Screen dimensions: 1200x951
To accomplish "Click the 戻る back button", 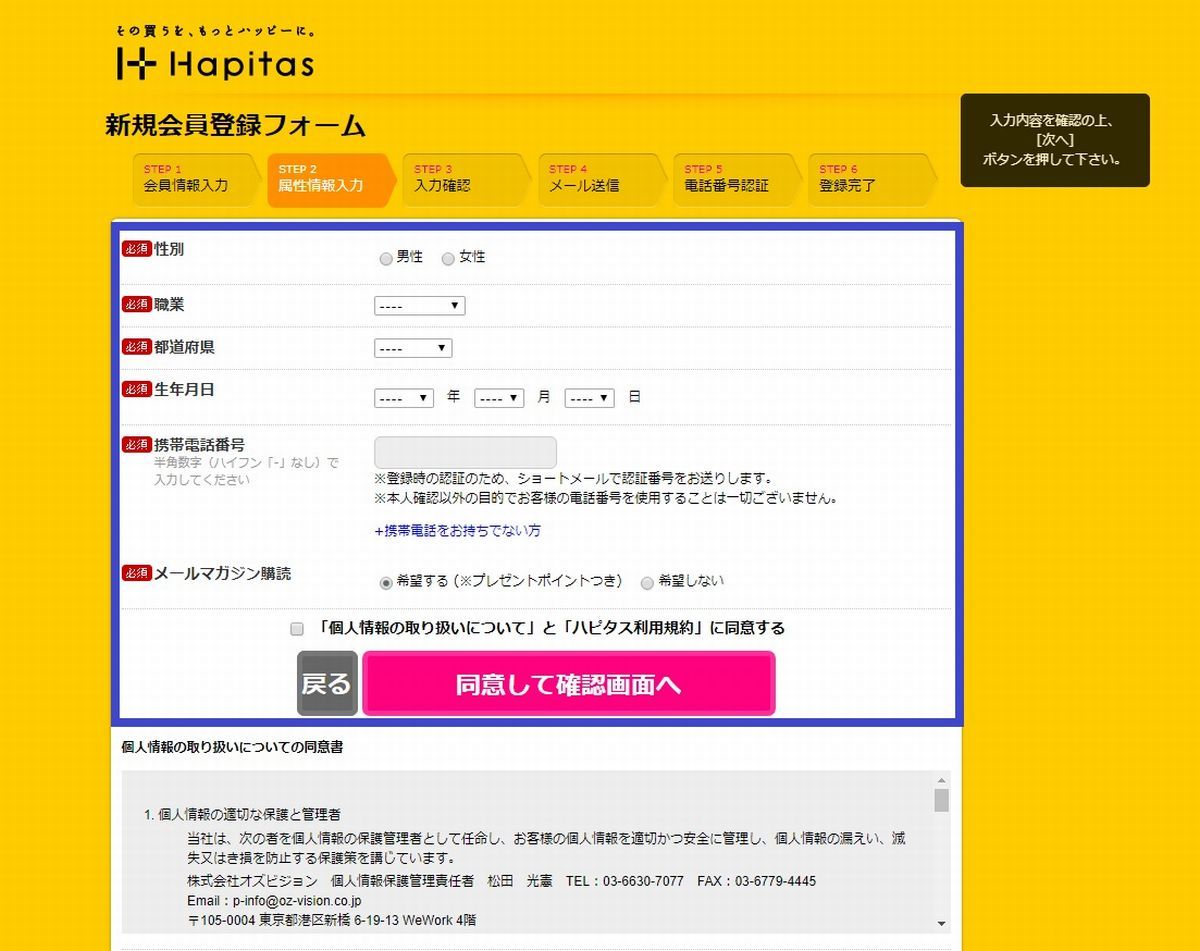I will [327, 684].
